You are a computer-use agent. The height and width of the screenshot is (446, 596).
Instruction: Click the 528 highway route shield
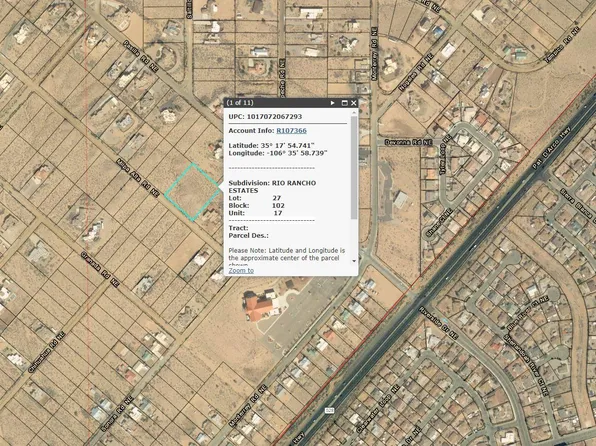point(329,411)
